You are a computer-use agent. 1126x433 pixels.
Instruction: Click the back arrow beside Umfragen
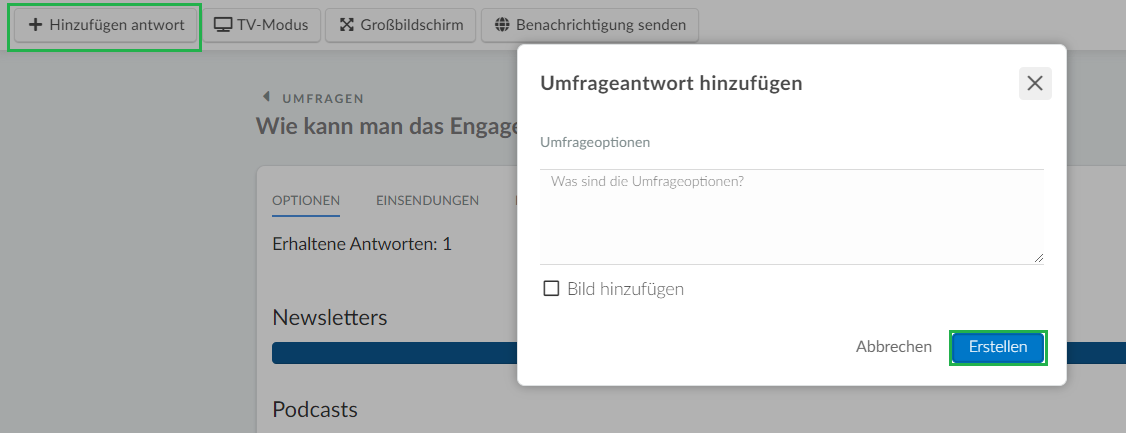(266, 96)
